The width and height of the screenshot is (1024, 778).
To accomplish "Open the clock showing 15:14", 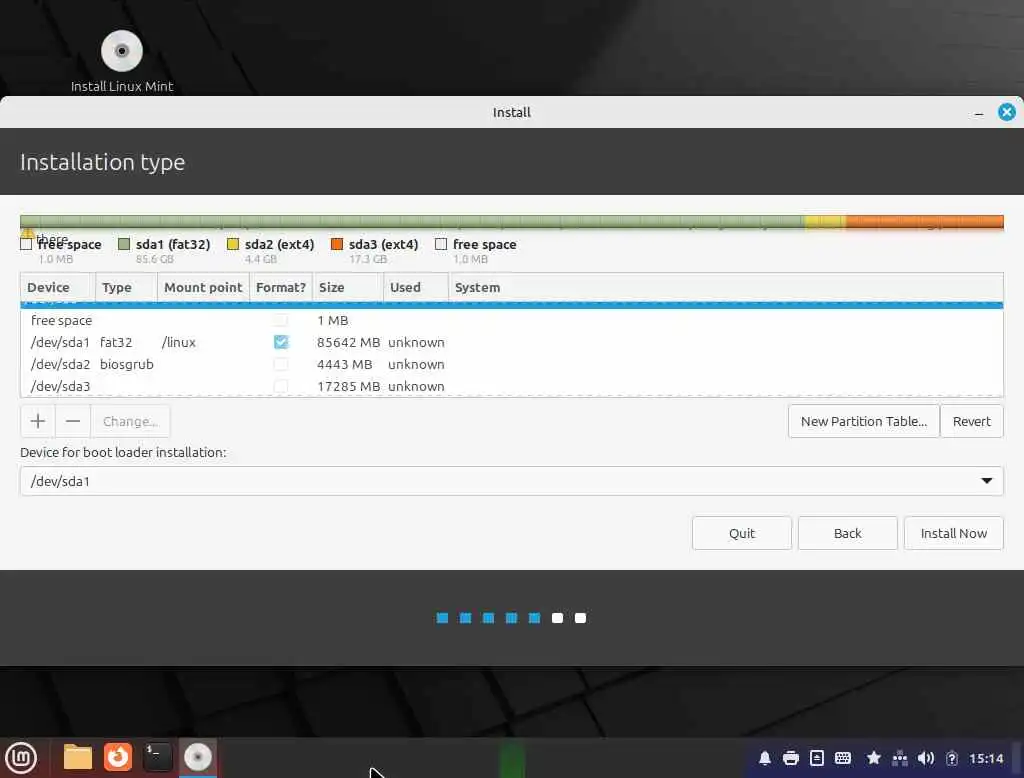I will [x=986, y=758].
